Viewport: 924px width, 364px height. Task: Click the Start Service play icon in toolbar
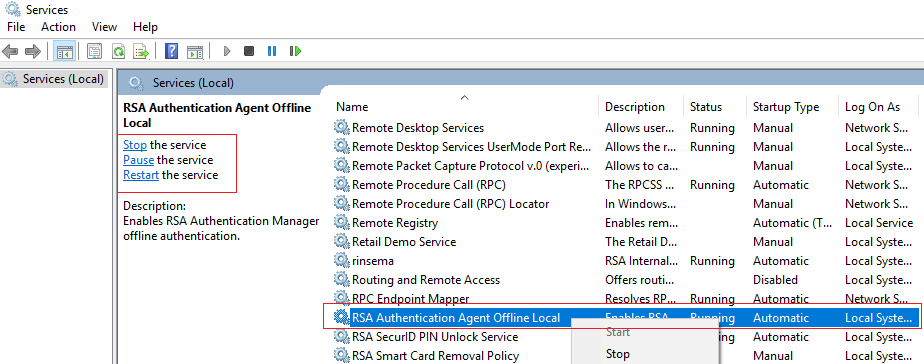click(227, 52)
